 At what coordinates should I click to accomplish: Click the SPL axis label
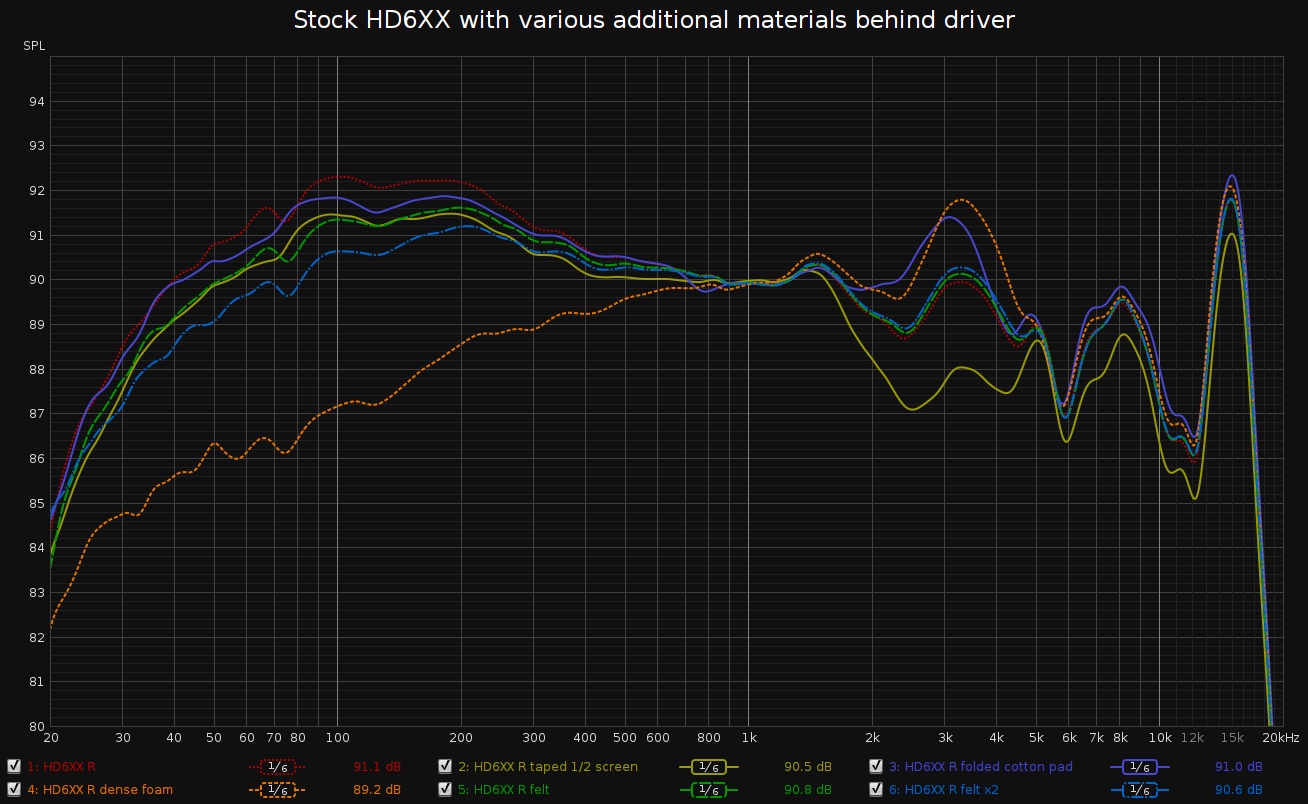(x=34, y=46)
